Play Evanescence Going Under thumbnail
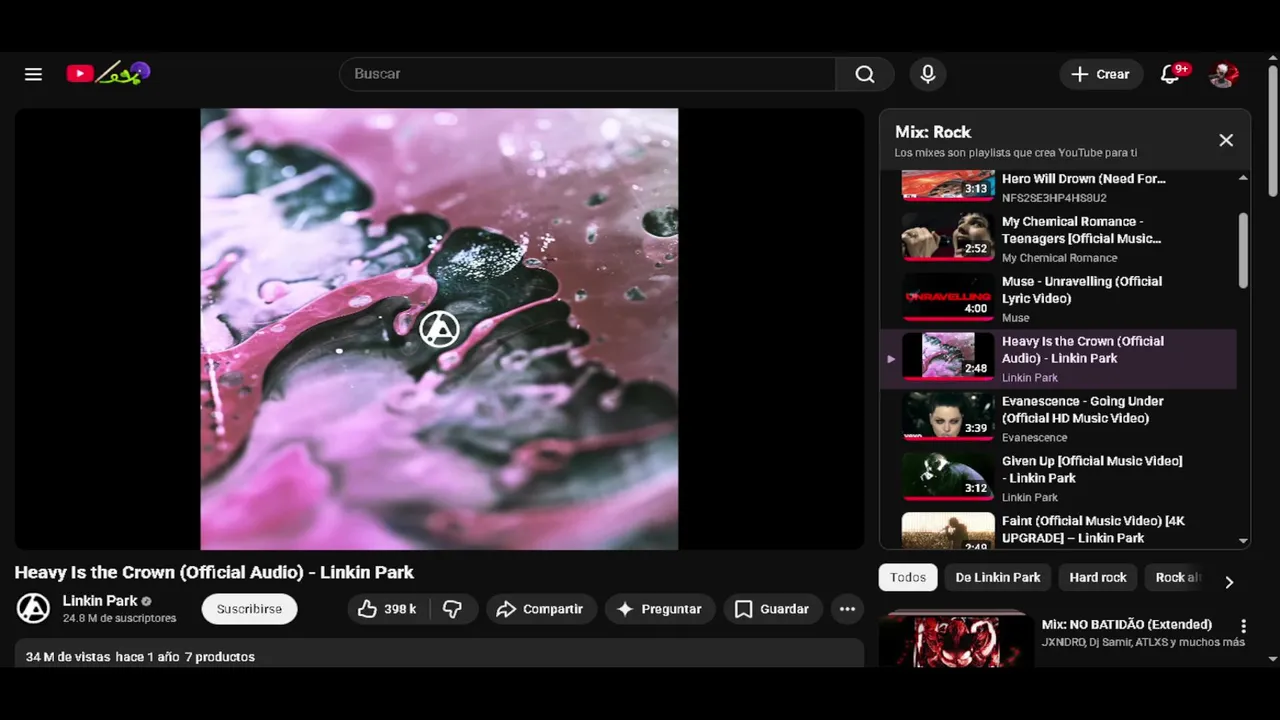 (947, 416)
